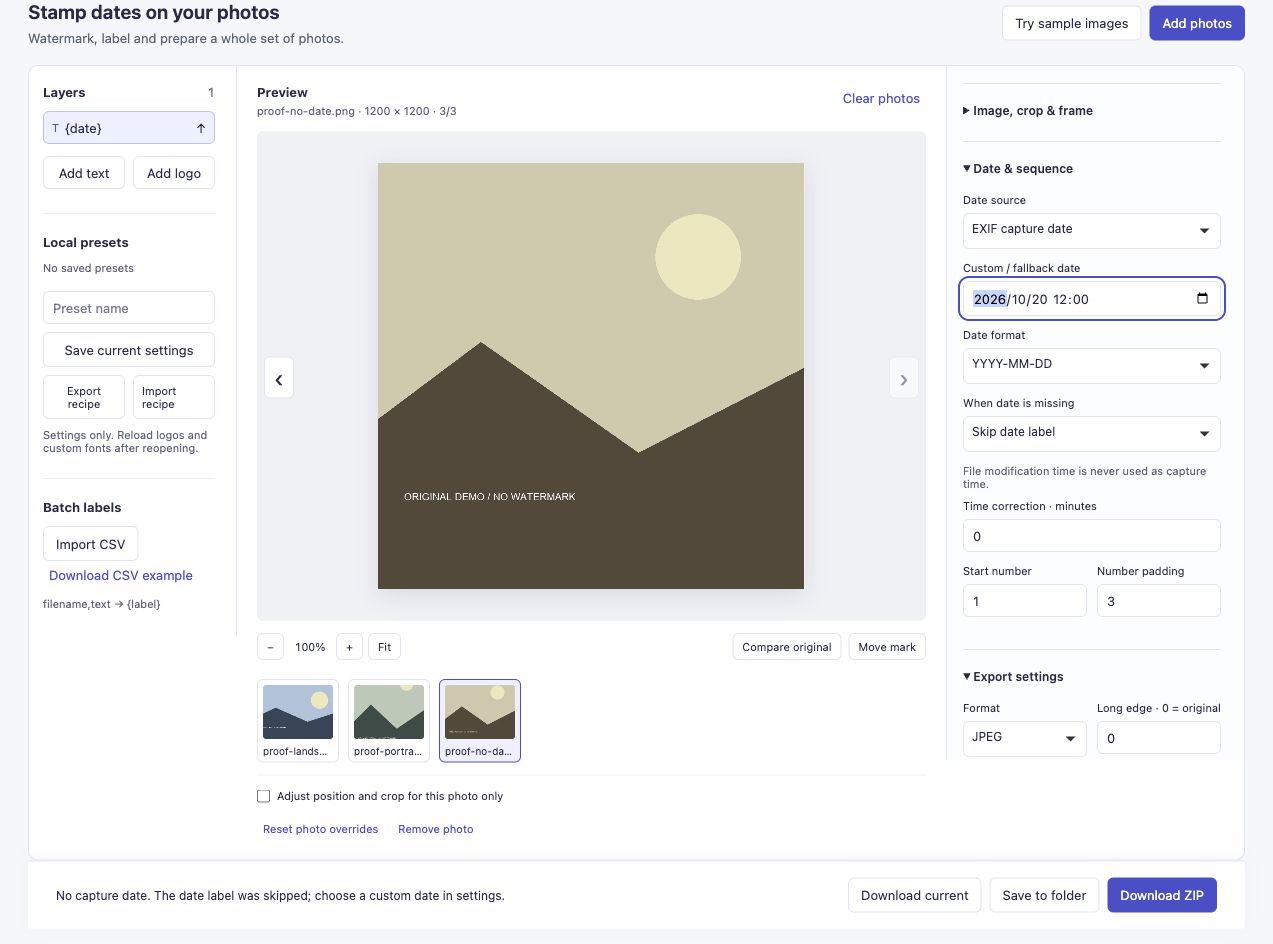Click the Clear photos link
The image size is (1273, 944).
881,98
